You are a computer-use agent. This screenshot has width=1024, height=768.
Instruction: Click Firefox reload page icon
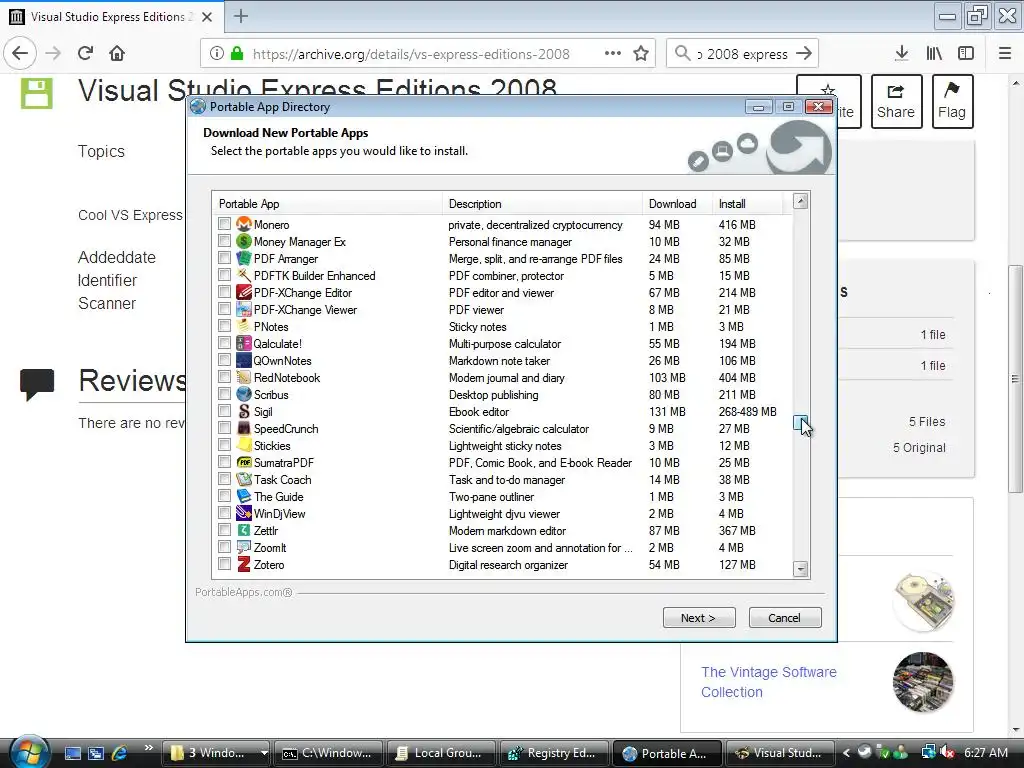85,54
